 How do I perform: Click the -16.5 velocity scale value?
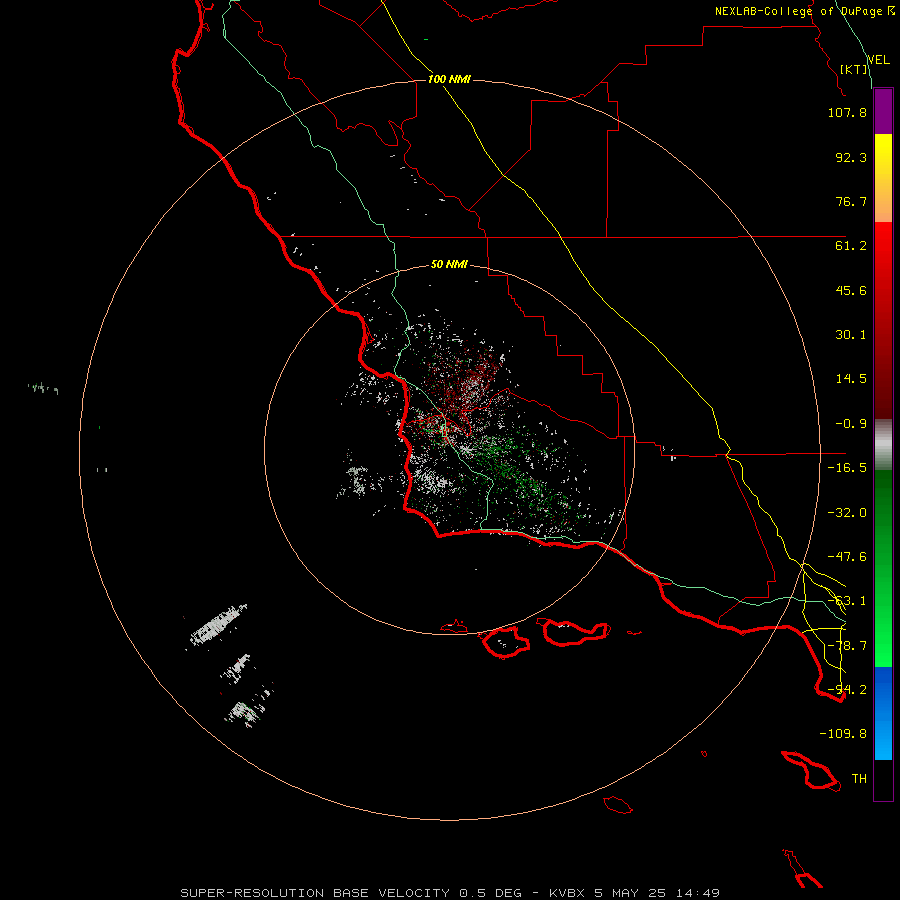pyautogui.click(x=847, y=468)
